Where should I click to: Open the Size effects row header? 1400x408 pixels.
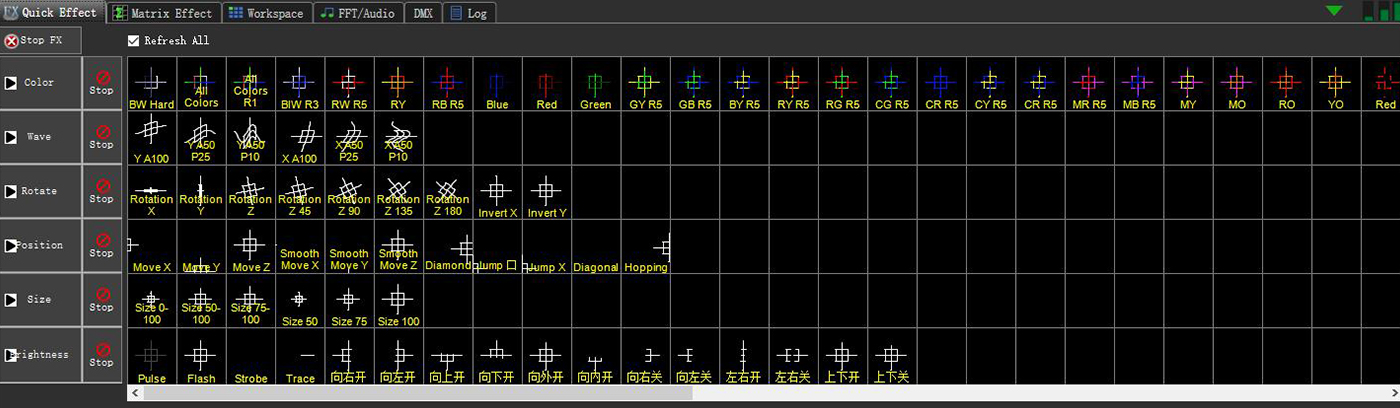[x=40, y=299]
